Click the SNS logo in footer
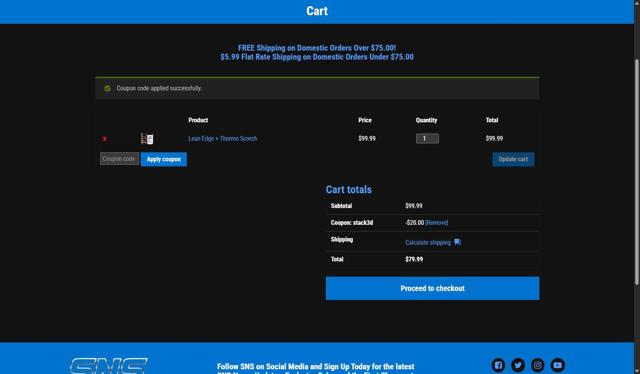Image resolution: width=640 pixels, height=374 pixels. pyautogui.click(x=109, y=366)
